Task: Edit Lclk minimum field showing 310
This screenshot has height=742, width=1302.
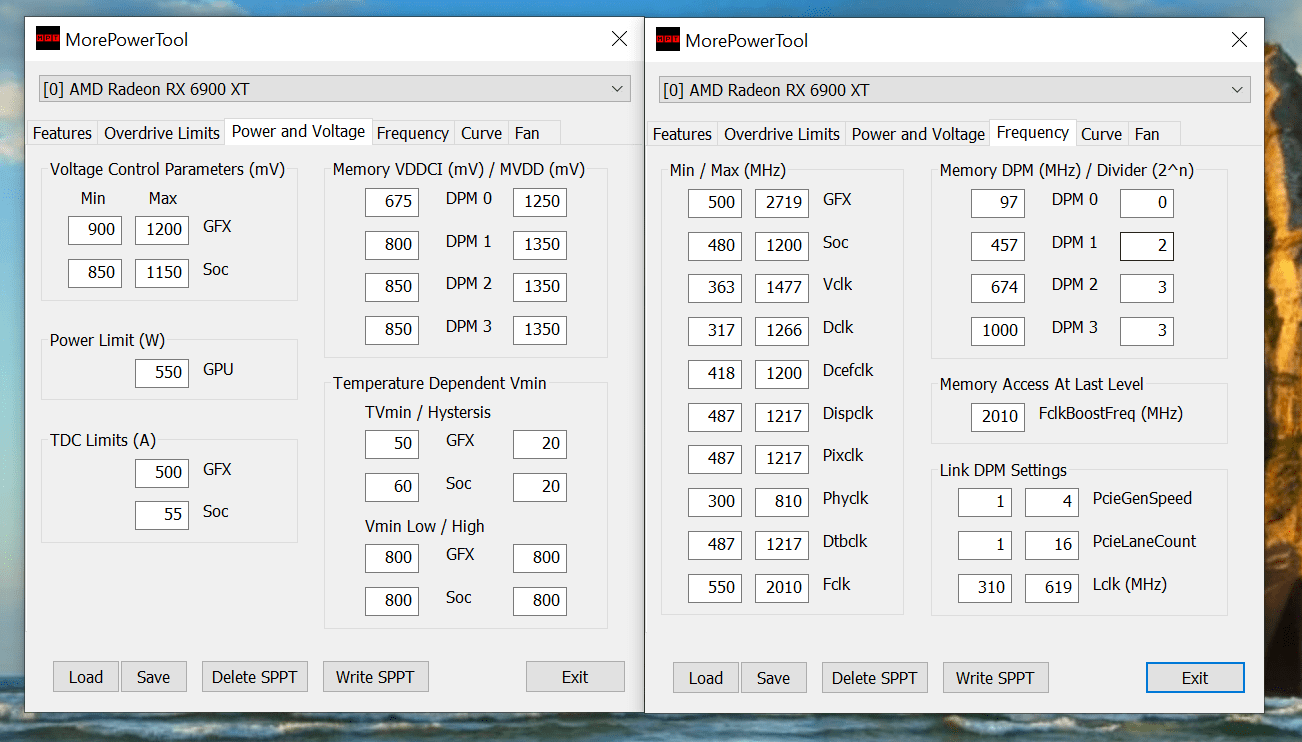Action: coord(985,588)
